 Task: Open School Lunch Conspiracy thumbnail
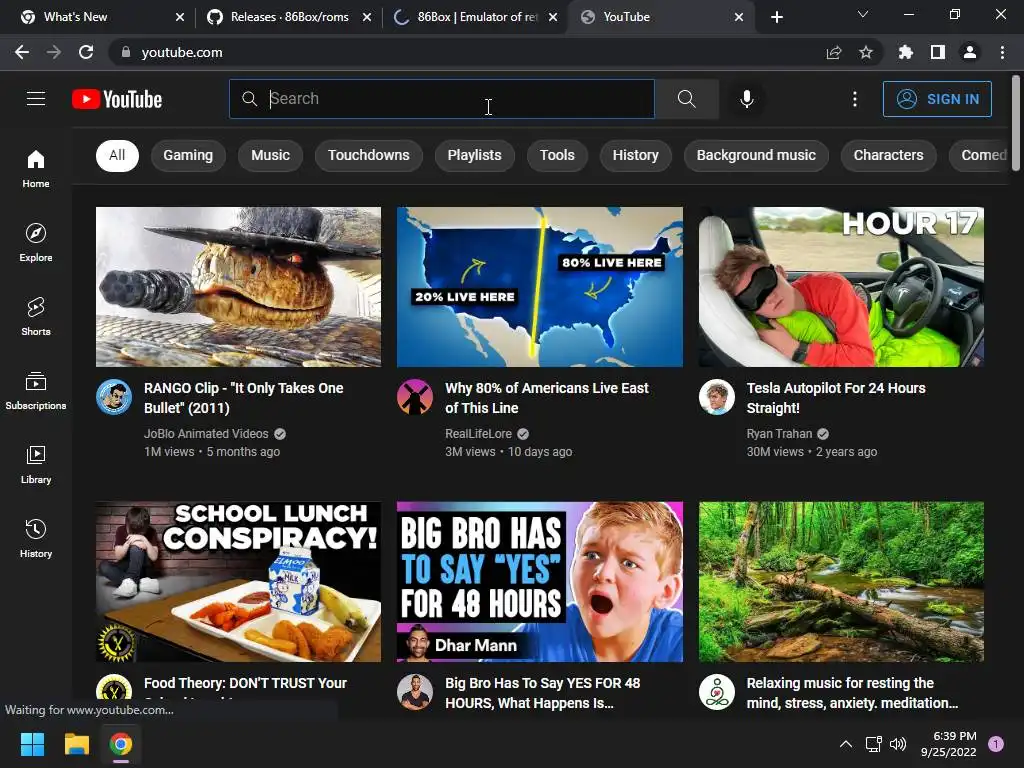point(238,582)
